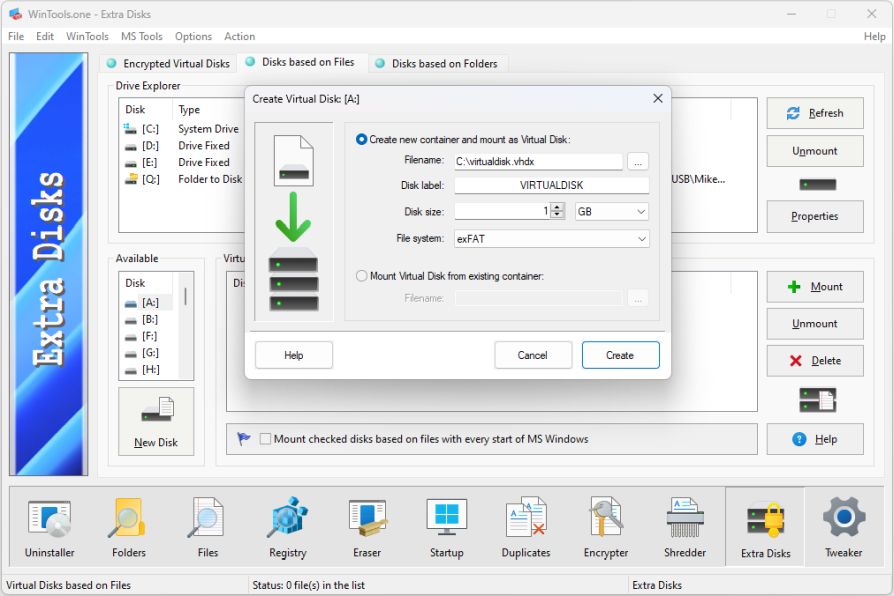Open the Help menu in menu bar
This screenshot has width=894, height=596.
point(874,37)
